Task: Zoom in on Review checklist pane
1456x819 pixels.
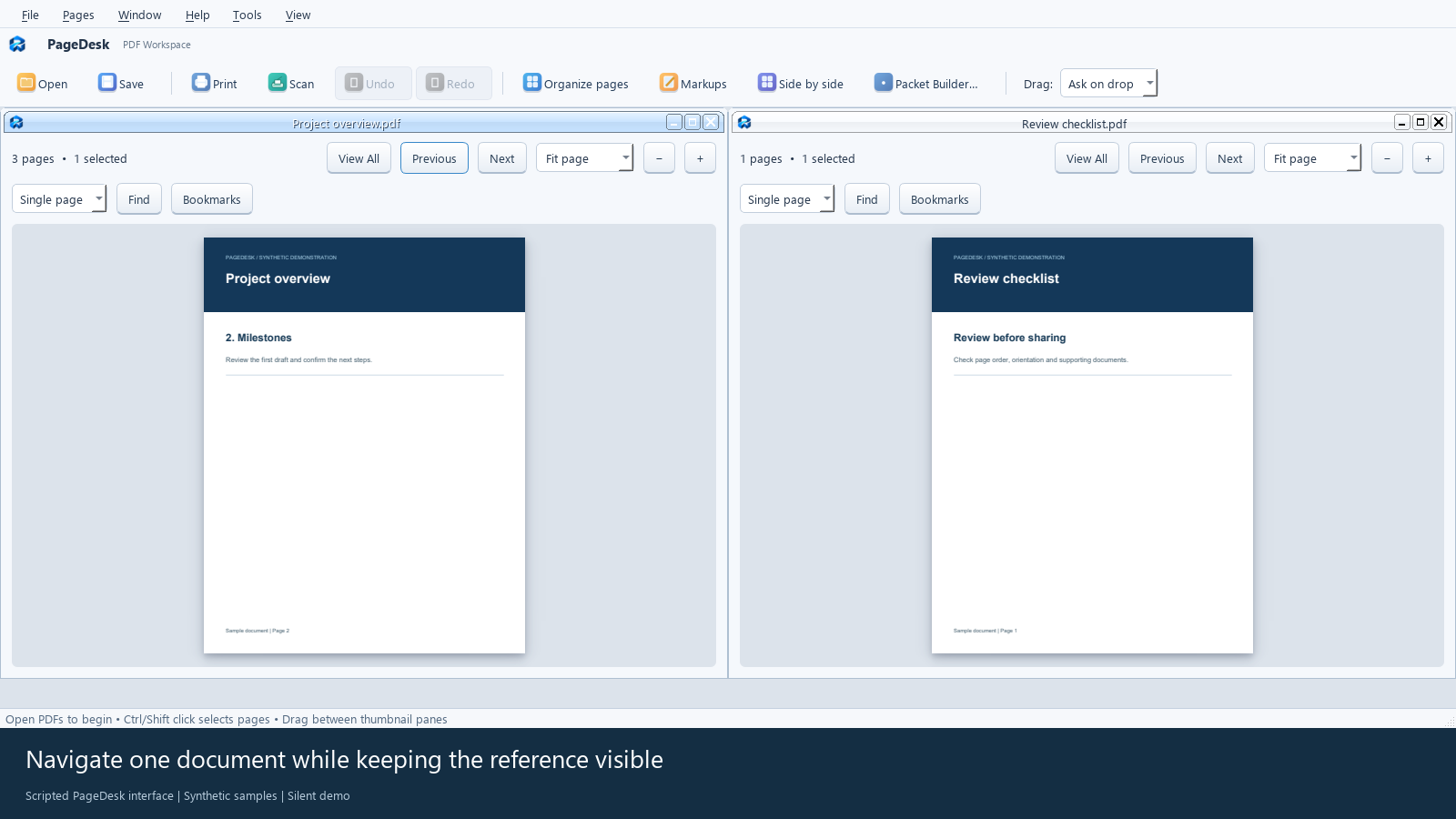Action: [x=1428, y=158]
